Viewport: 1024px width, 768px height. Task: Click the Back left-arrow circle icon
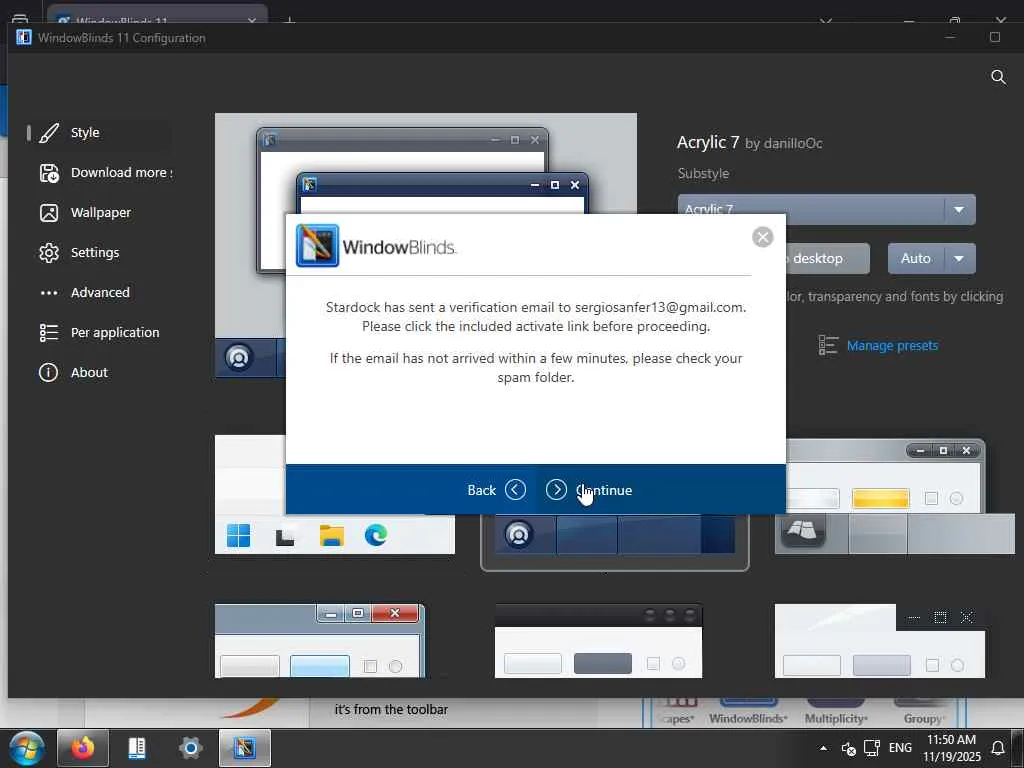(x=515, y=489)
